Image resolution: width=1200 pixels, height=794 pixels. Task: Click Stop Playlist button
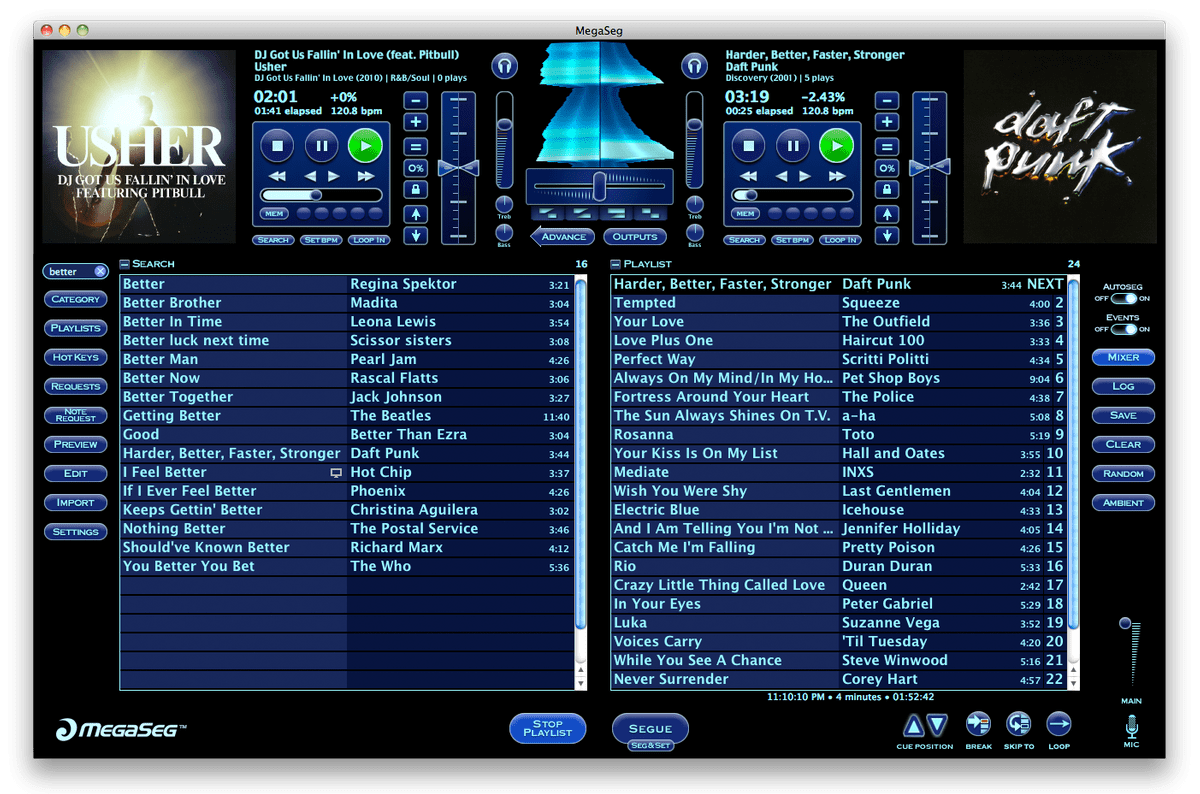[x=547, y=729]
